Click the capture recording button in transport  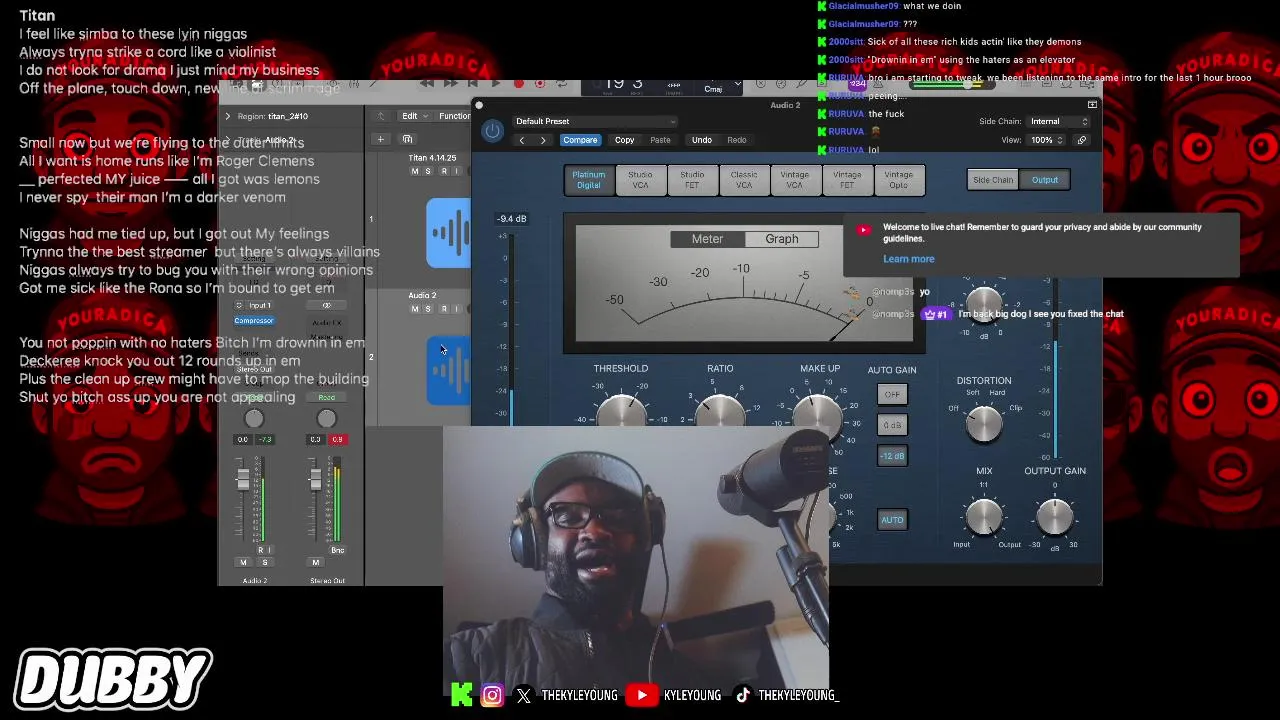[x=540, y=84]
